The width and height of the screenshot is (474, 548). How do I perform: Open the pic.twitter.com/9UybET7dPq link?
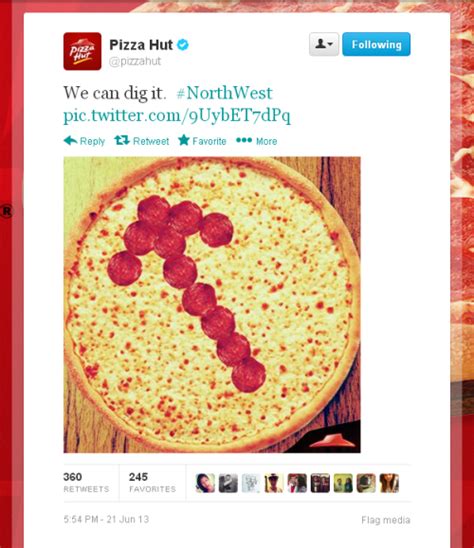[177, 116]
